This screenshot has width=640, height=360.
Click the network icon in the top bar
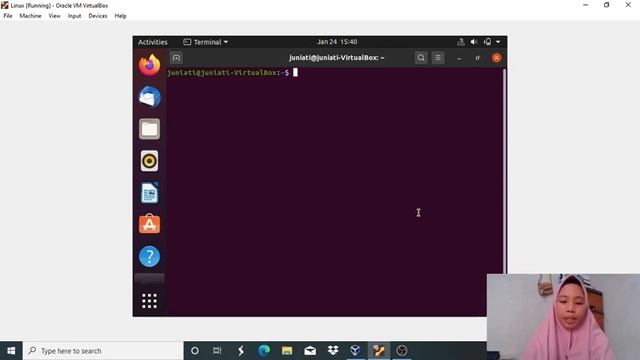tap(461, 42)
